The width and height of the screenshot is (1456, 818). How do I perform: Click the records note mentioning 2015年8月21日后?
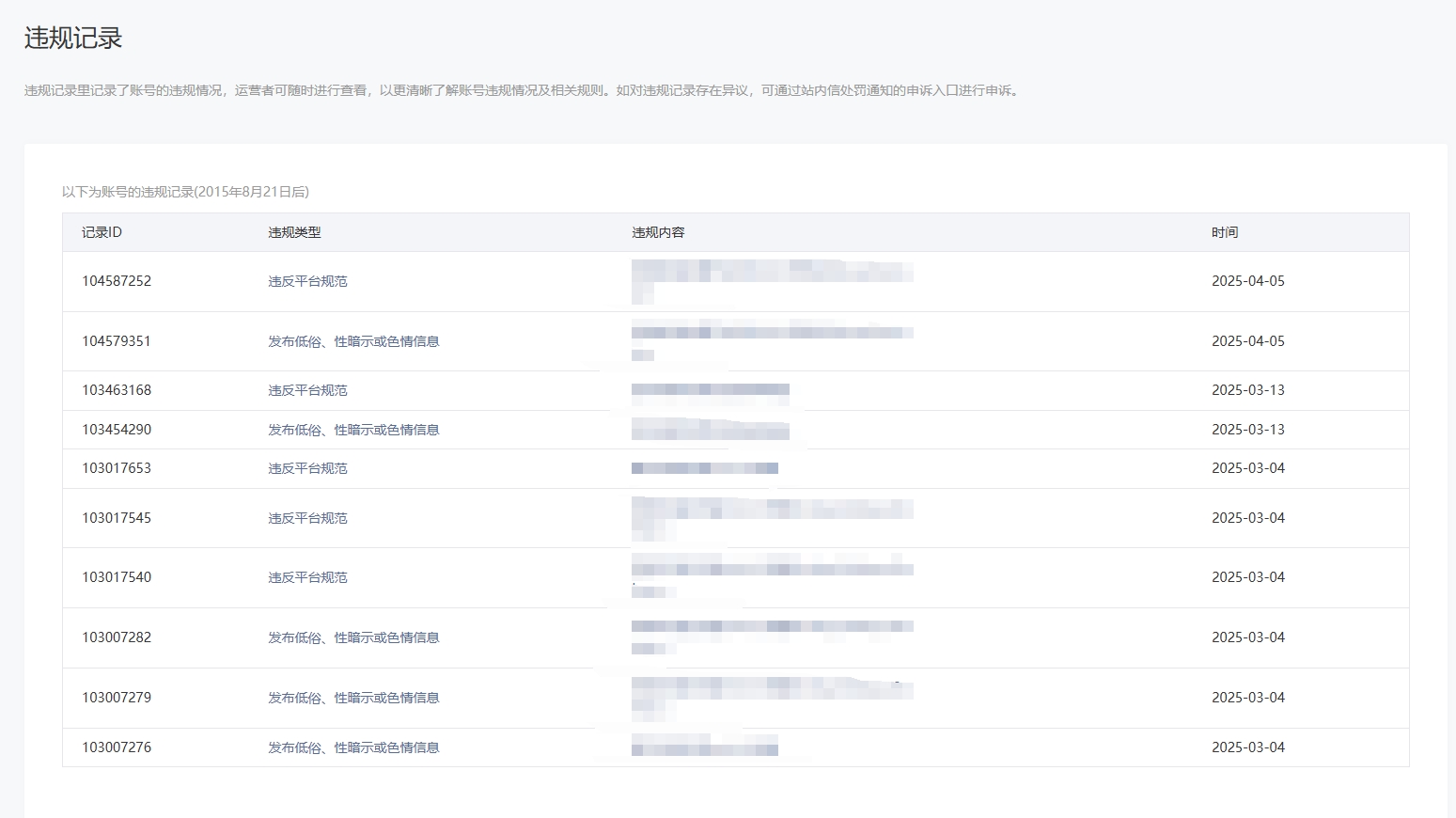(185, 192)
